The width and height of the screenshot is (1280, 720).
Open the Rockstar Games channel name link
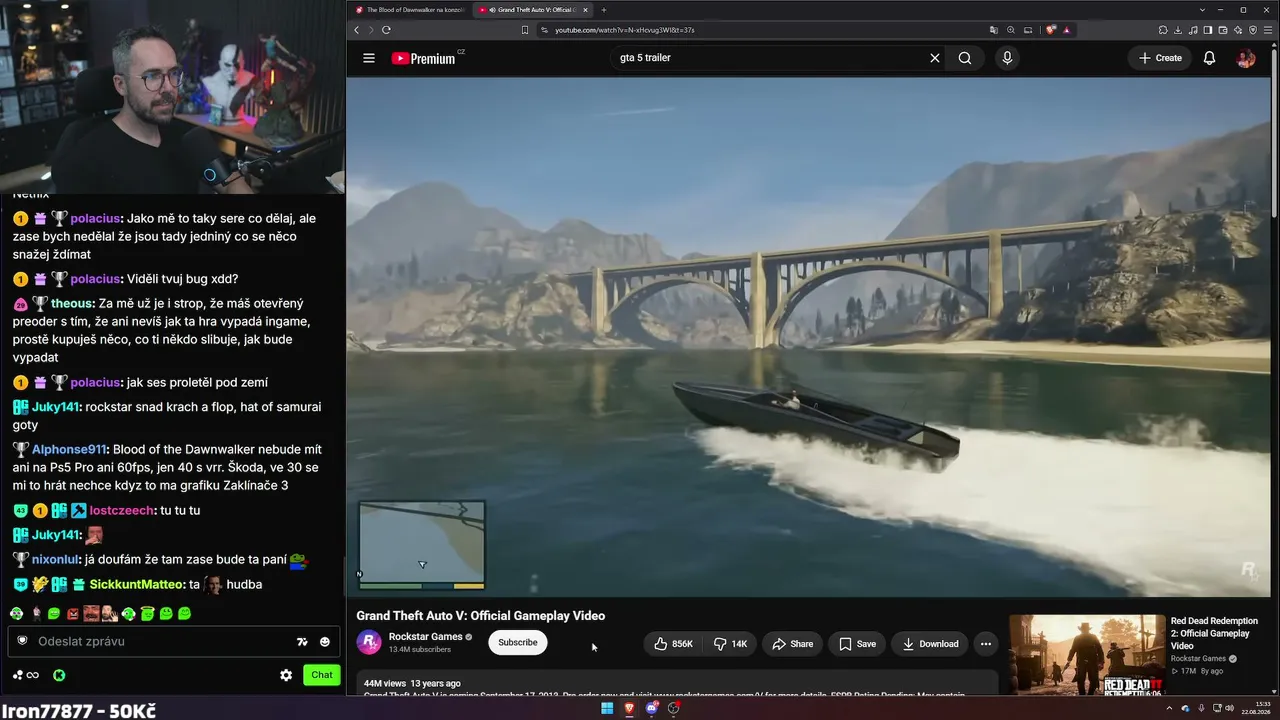[x=425, y=637]
